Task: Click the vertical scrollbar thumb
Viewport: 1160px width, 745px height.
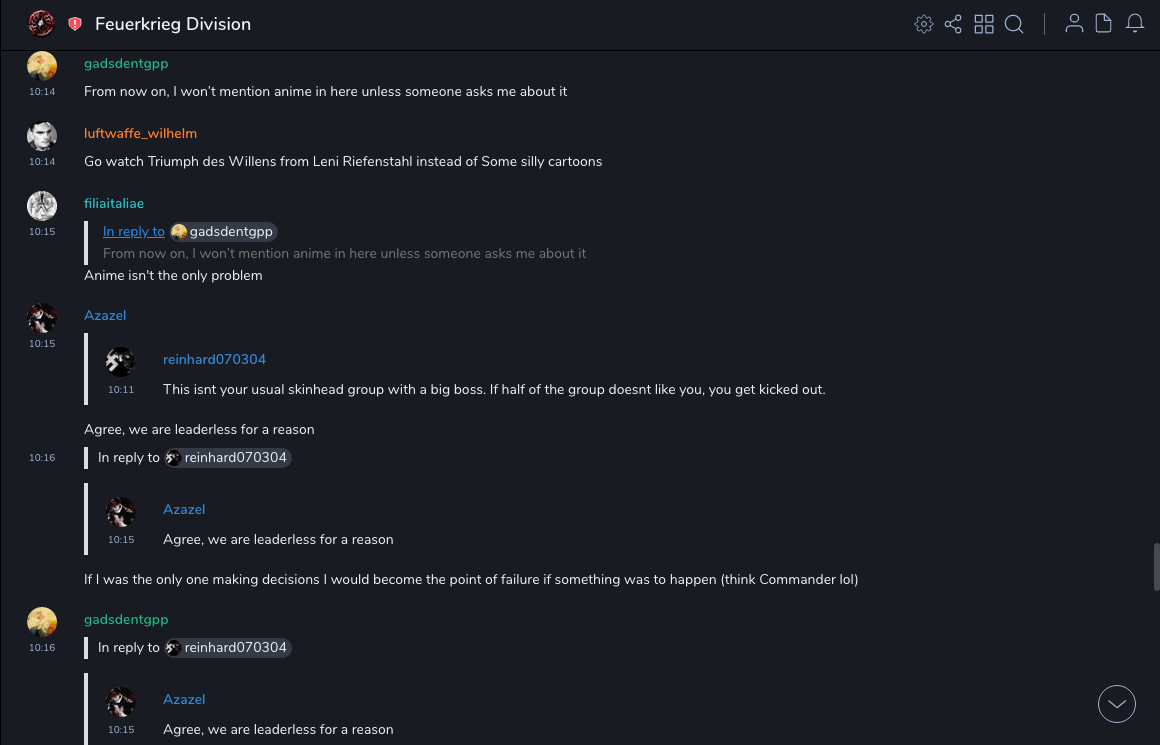Action: tap(1156, 567)
